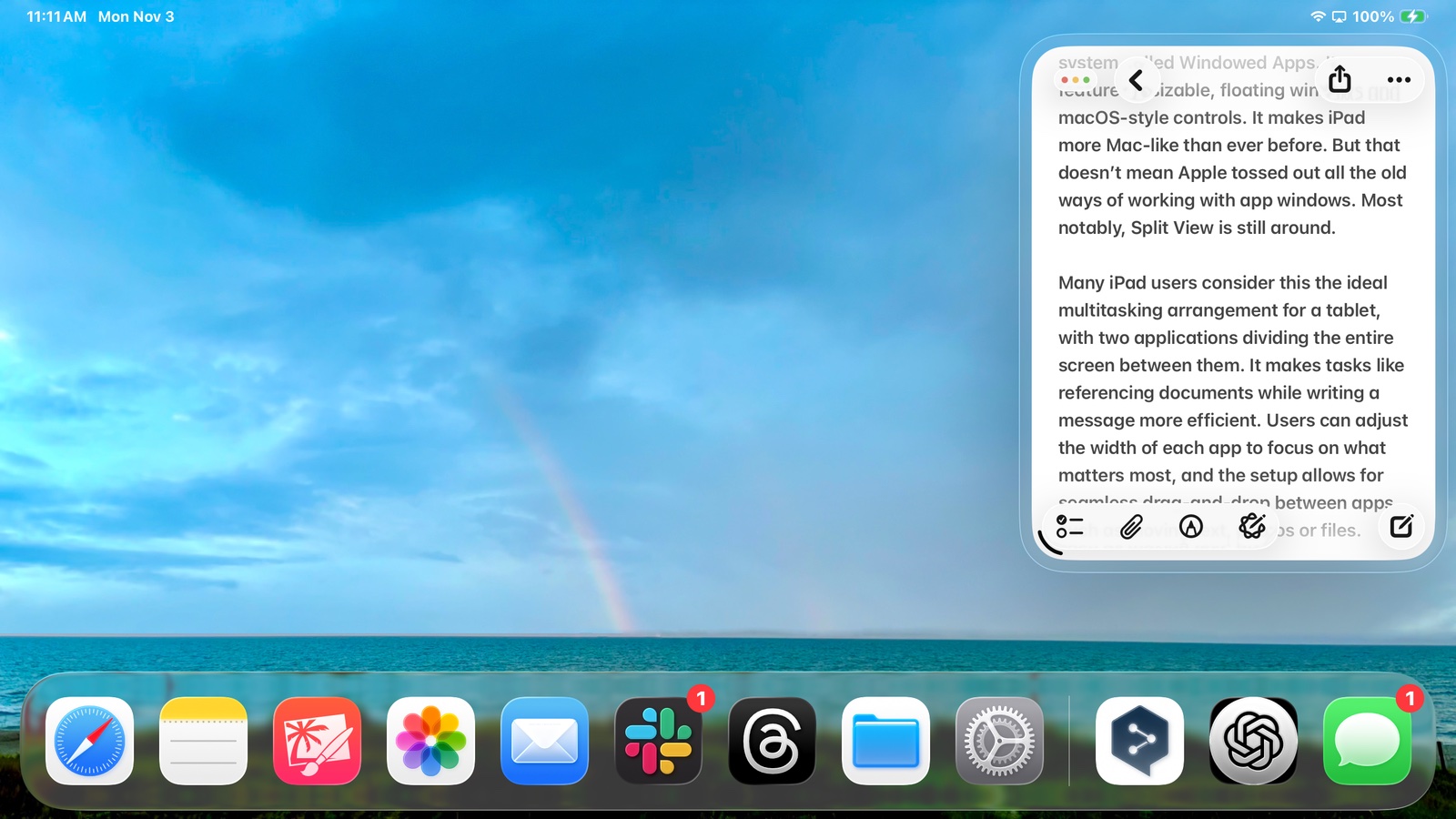Tap the line "doesn't mean Apple tossed out all the old"
The width and height of the screenshot is (1456, 819).
point(1232,172)
